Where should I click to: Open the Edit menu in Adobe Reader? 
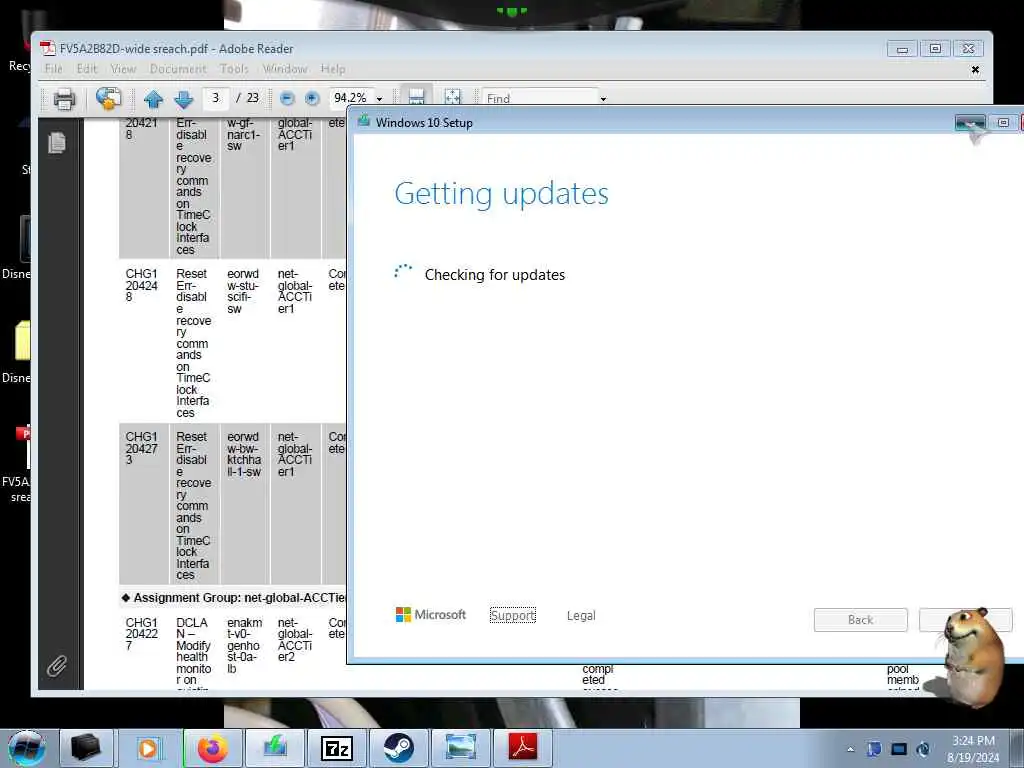click(86, 69)
